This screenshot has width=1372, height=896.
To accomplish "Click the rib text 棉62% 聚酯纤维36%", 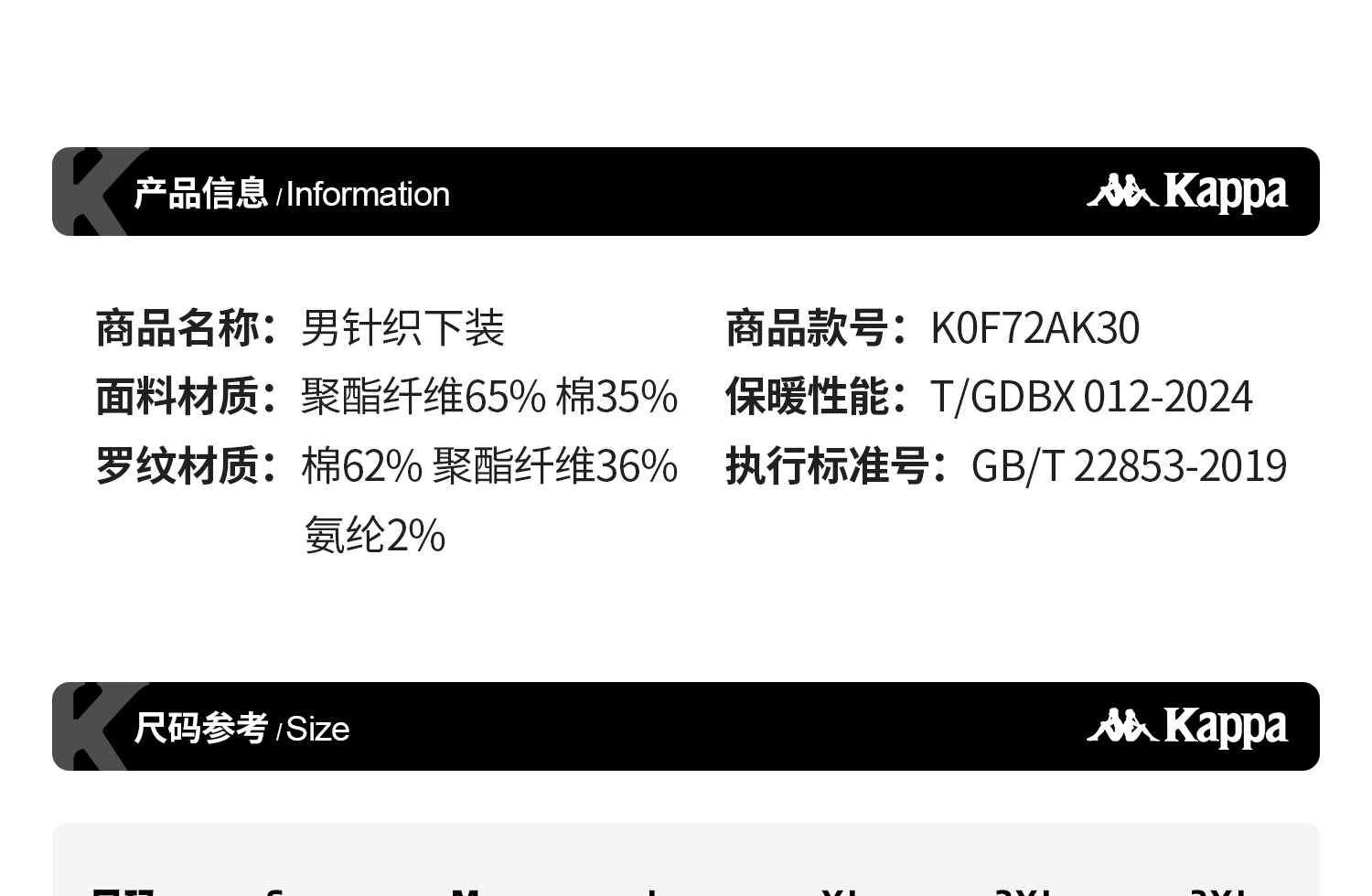I will (489, 466).
